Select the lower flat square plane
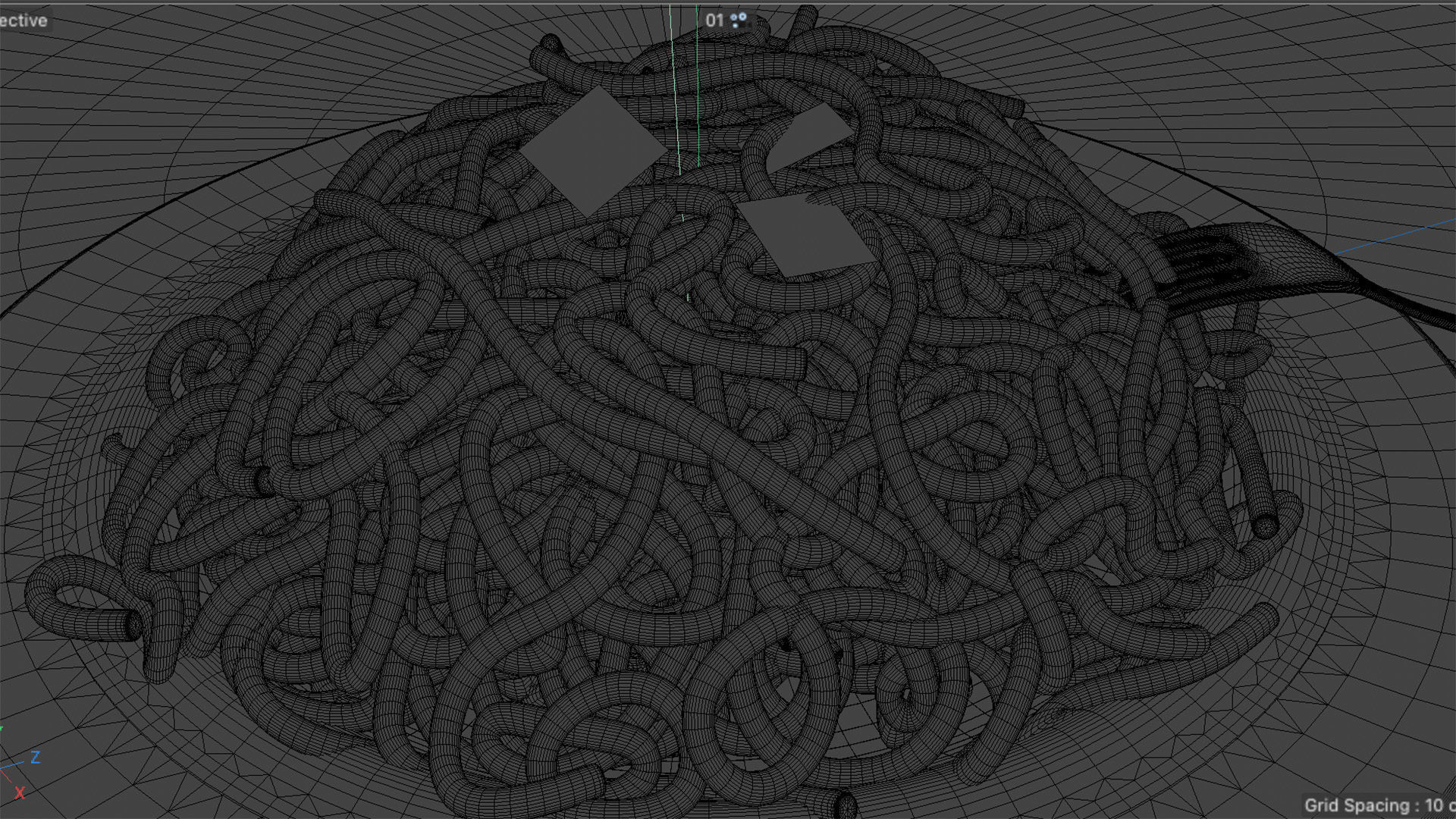Viewport: 1456px width, 819px height. click(x=805, y=234)
